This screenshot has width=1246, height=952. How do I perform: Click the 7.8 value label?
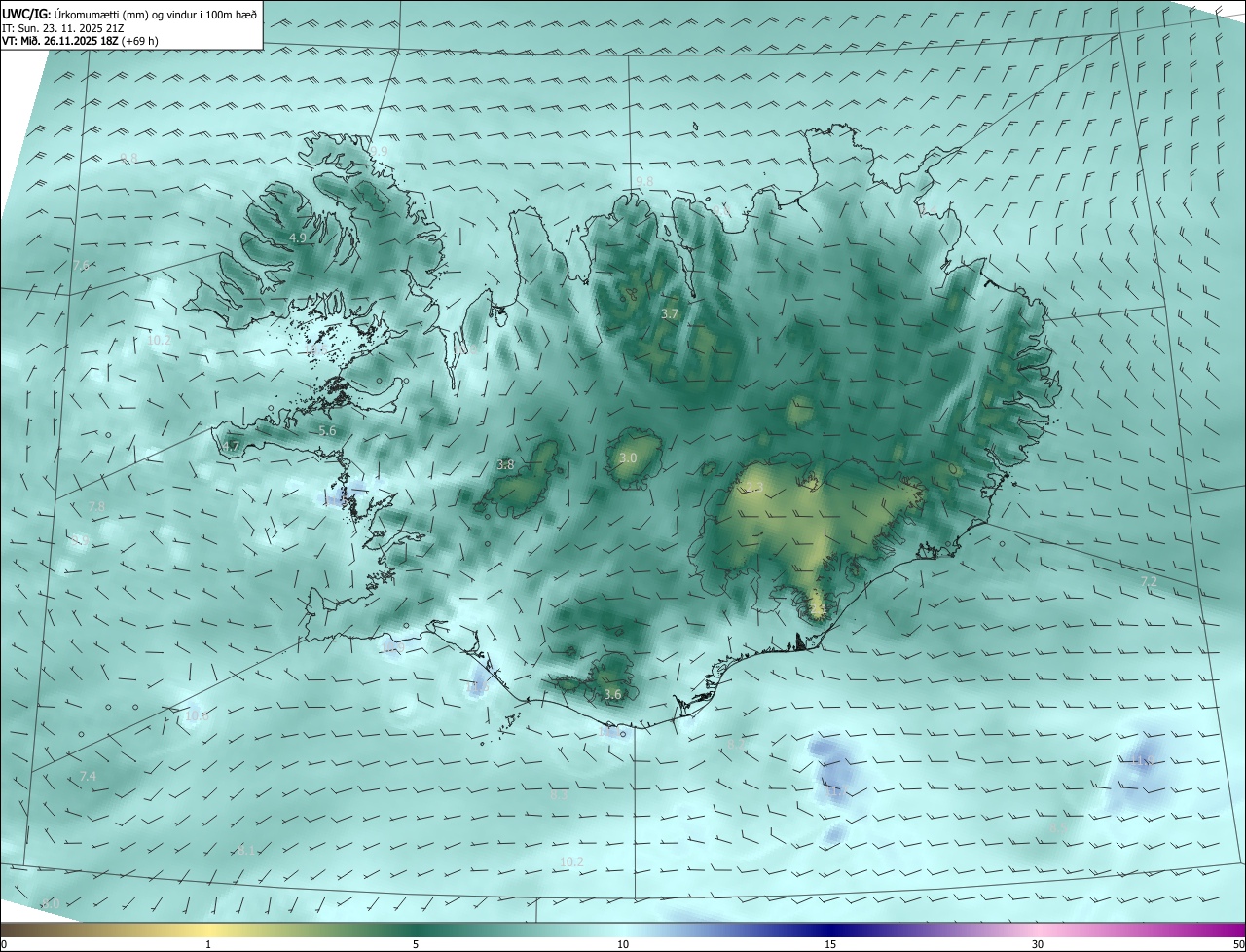pos(96,506)
